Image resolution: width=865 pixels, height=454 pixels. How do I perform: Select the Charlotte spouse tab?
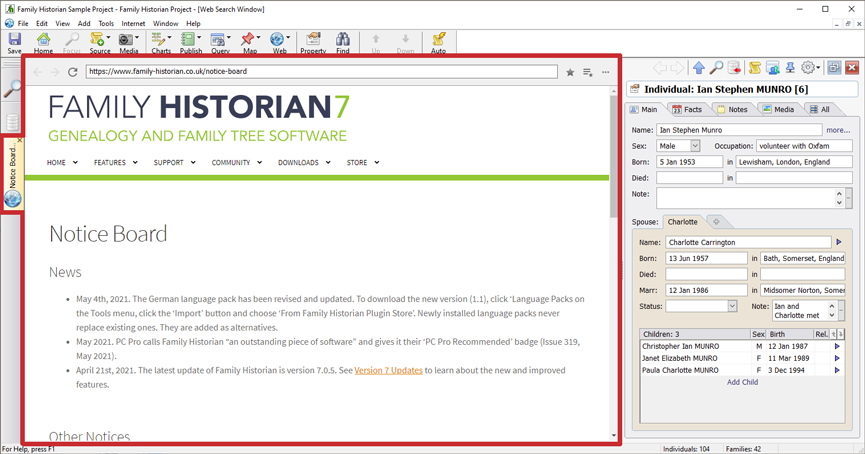pos(682,222)
